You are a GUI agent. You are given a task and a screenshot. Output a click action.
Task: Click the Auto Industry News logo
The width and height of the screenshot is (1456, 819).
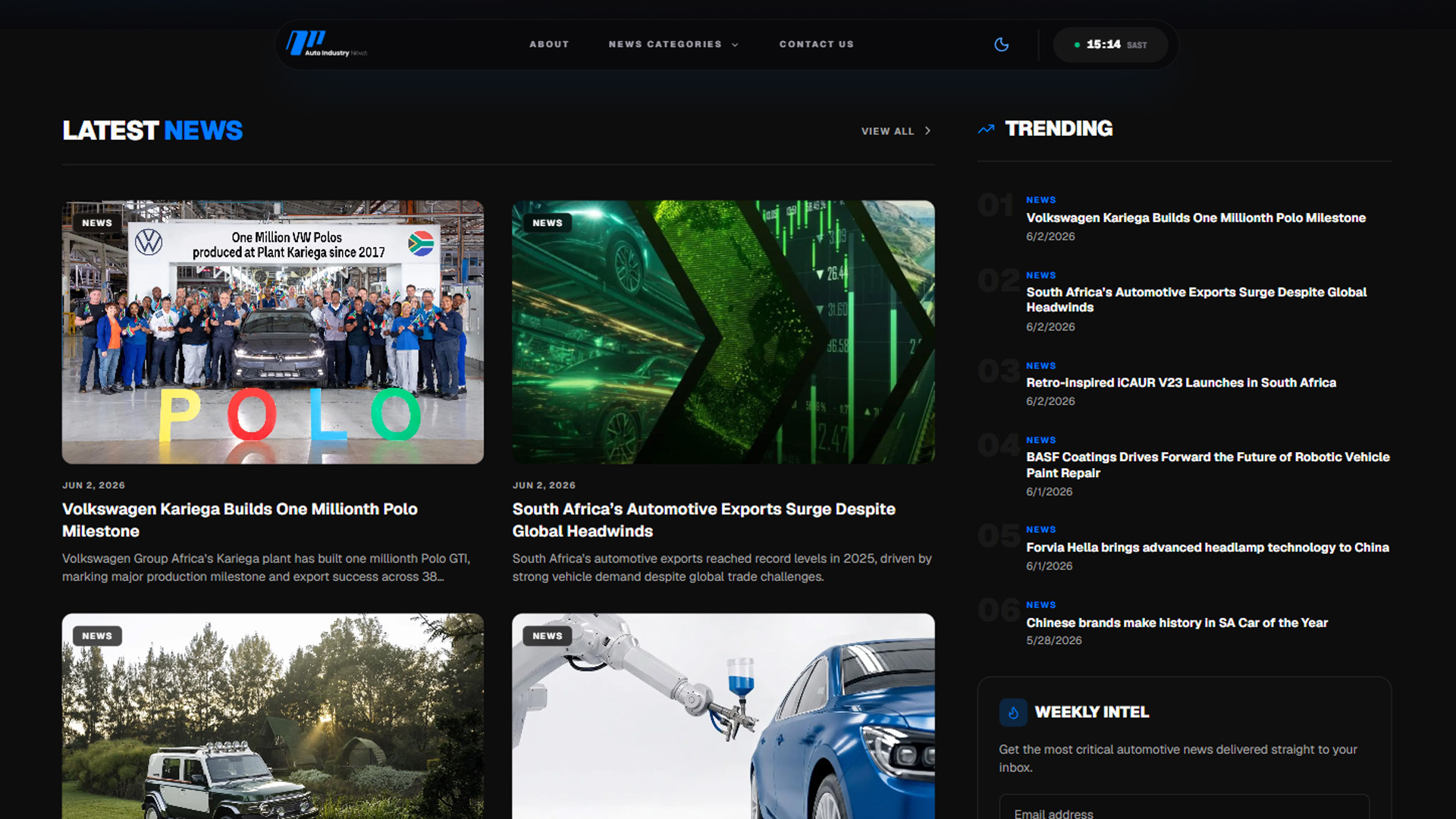click(326, 44)
